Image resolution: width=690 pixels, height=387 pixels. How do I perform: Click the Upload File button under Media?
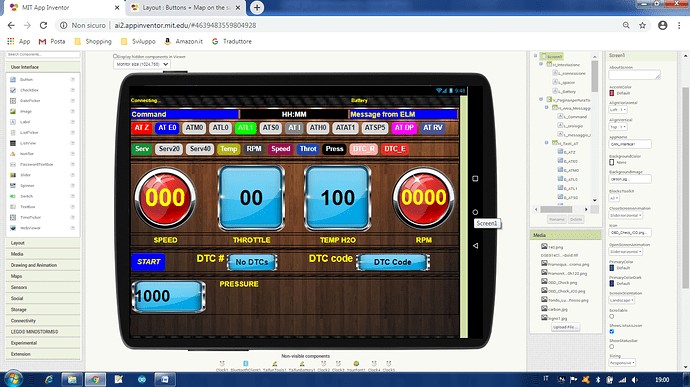tap(565, 327)
